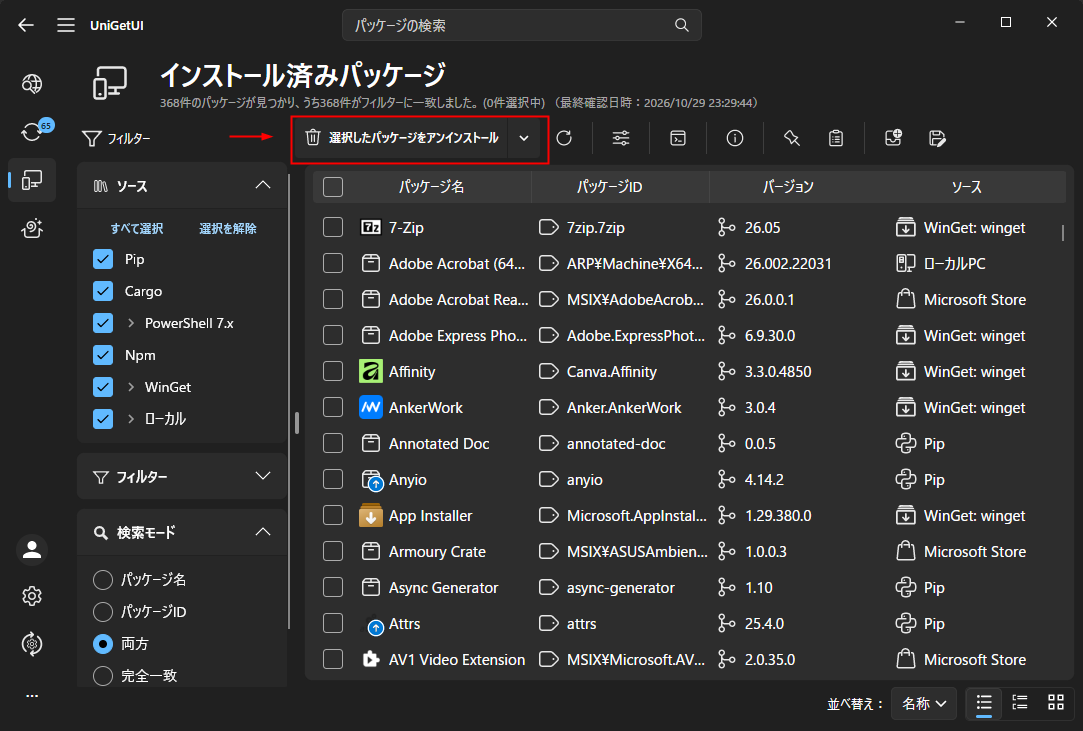
Task: Select the Armoury Crate package row
Action: (x=687, y=551)
